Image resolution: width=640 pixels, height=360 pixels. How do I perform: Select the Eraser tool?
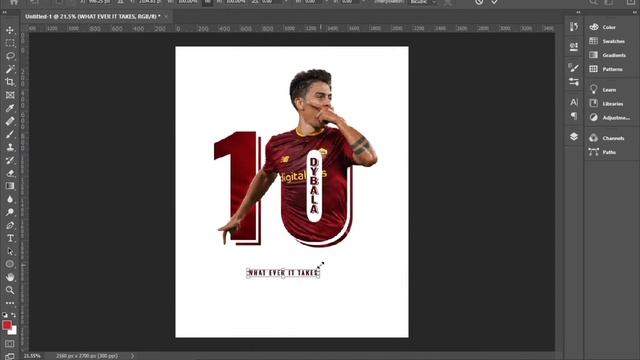[10, 173]
